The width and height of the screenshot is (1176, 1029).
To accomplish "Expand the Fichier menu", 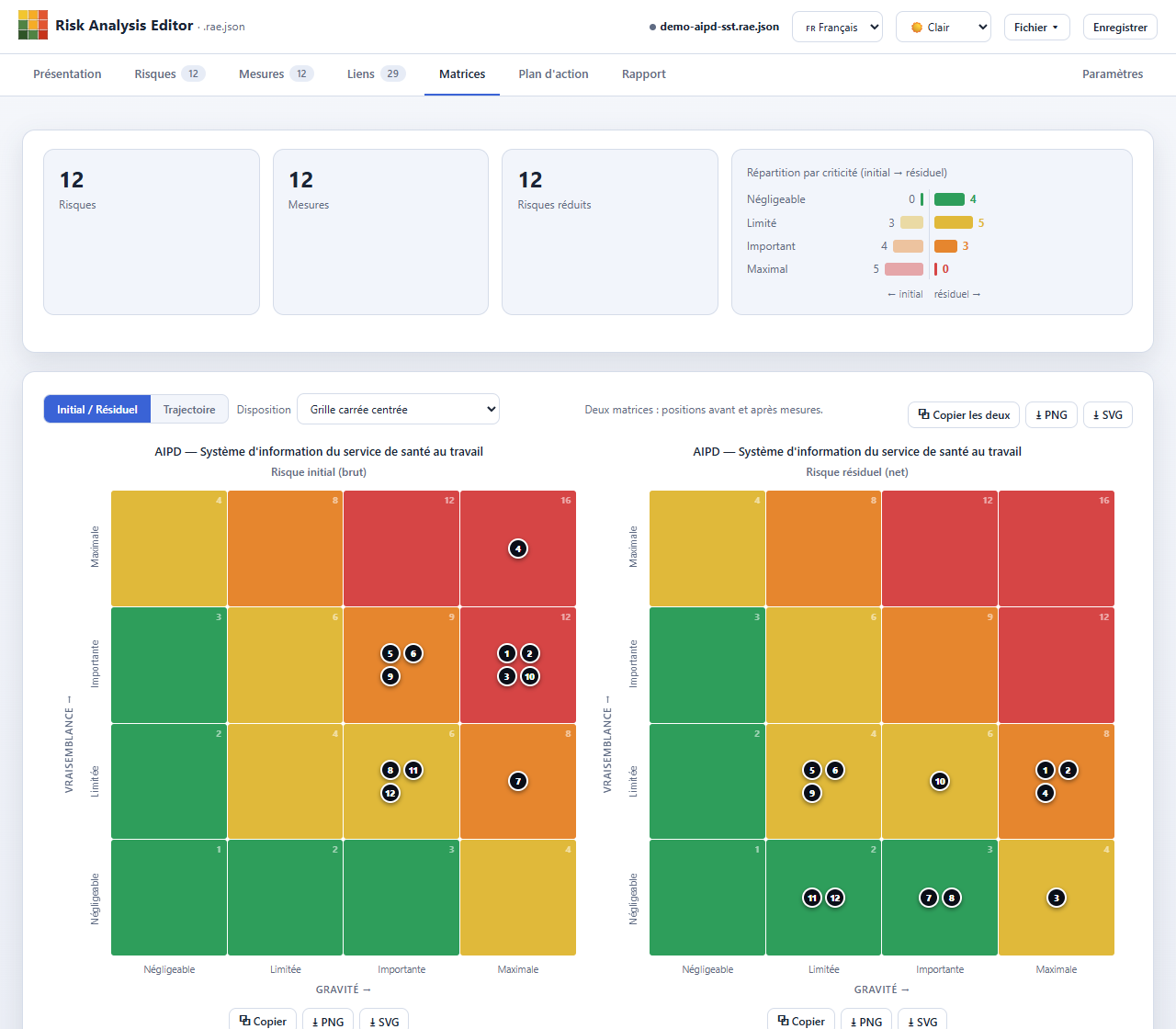I will point(1036,28).
